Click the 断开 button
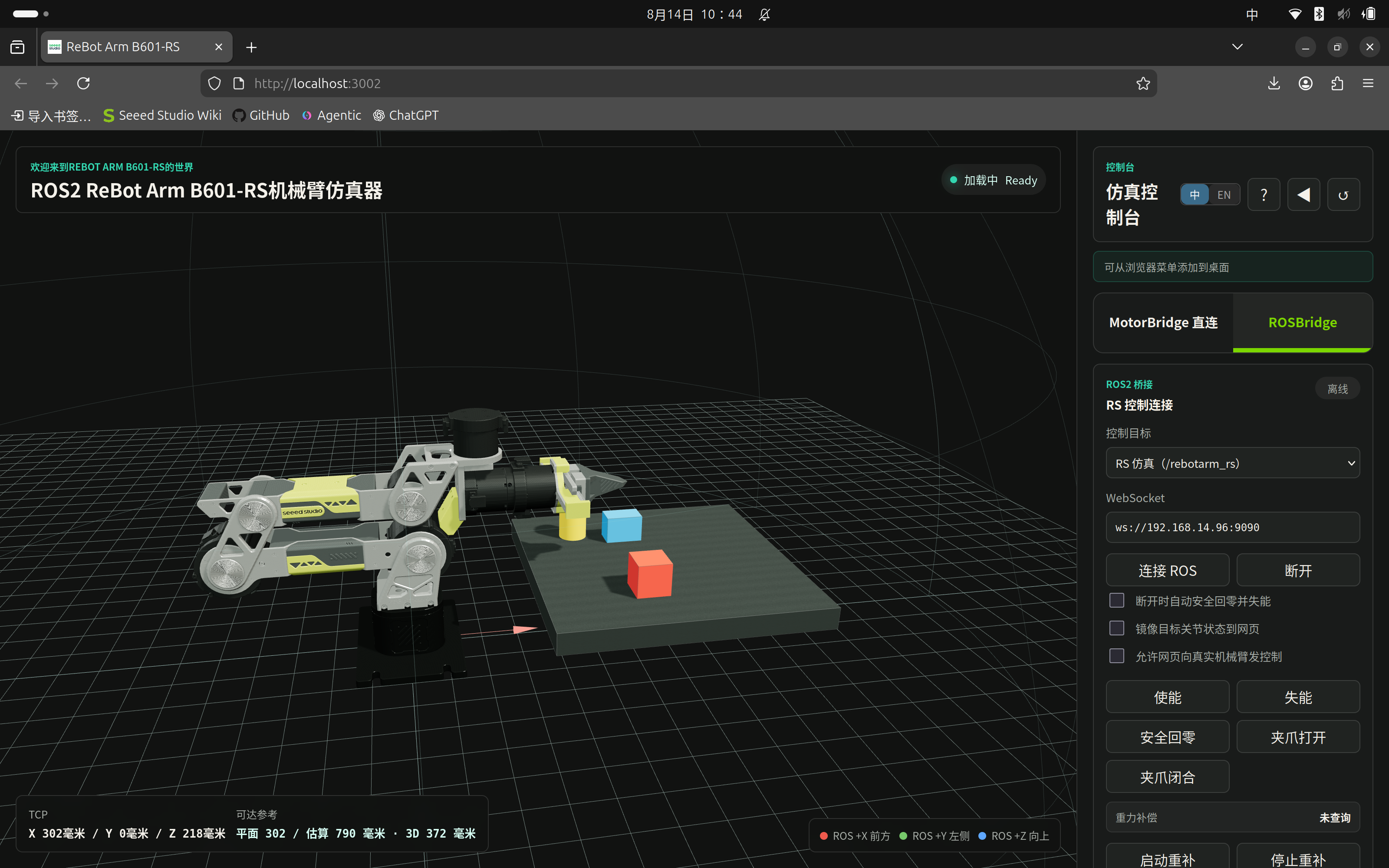1389x868 pixels. point(1298,571)
